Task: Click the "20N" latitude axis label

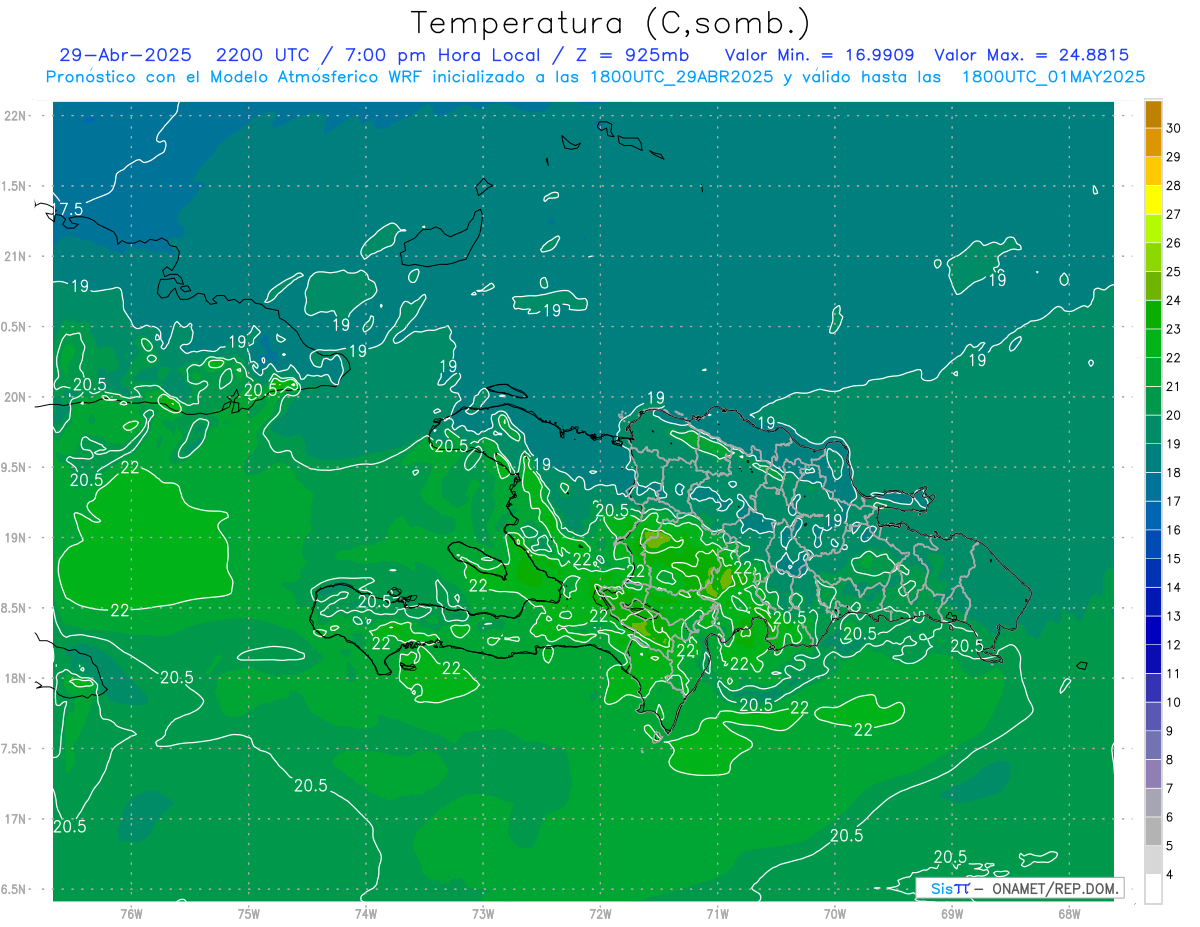Action: tap(16, 397)
